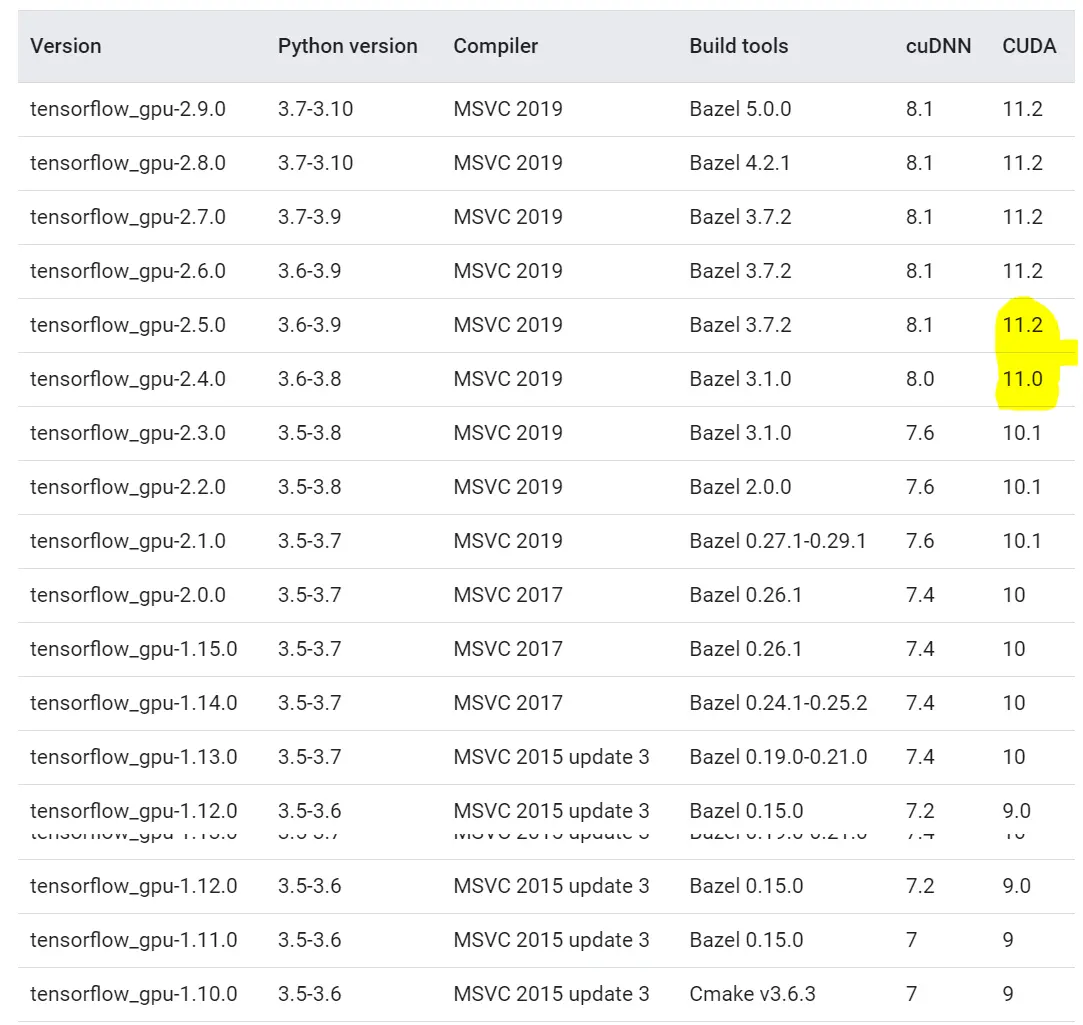Screen dimensions: 1083x1025
Task: Click Bazel 3.7.2 in tensorflow_gpu-2.7.0 row
Action: pos(740,217)
